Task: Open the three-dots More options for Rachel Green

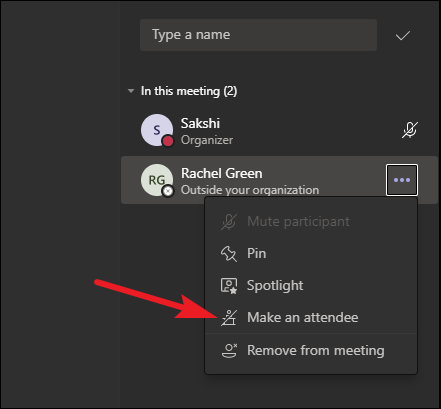Action: (402, 180)
